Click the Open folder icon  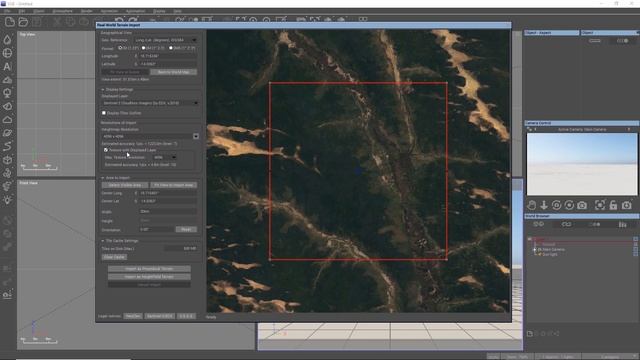(x=23, y=22)
